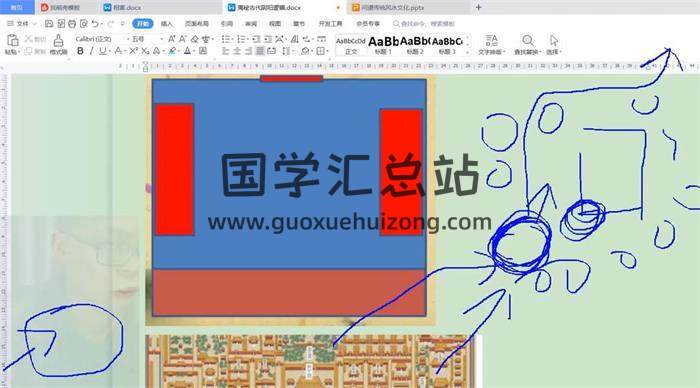Click increase indent icon
The image size is (700, 388).
coord(268,39)
